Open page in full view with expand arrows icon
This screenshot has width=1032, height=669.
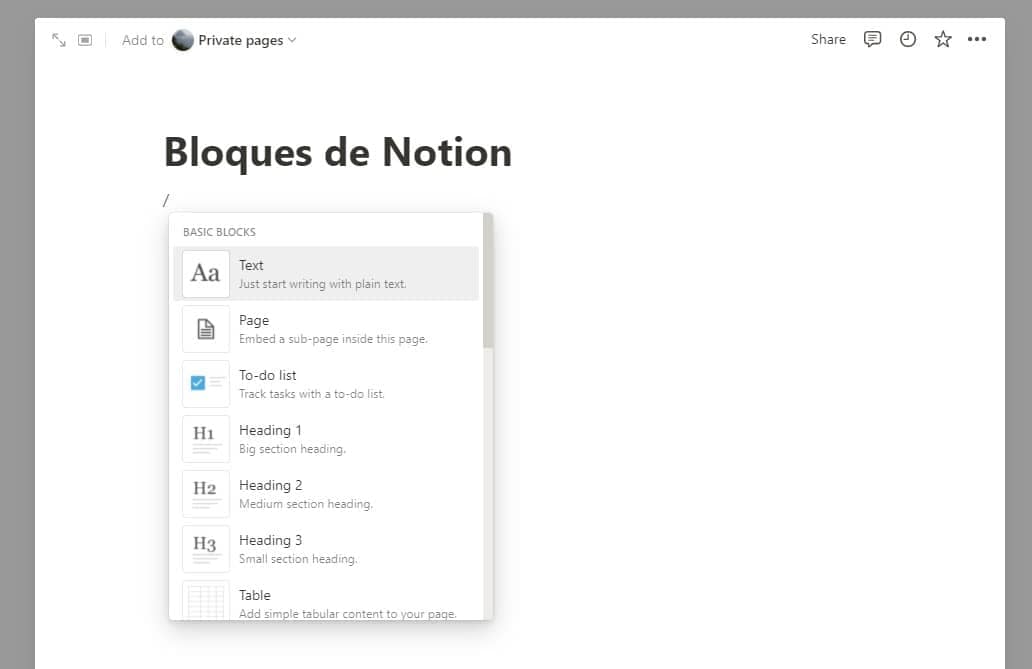(59, 40)
